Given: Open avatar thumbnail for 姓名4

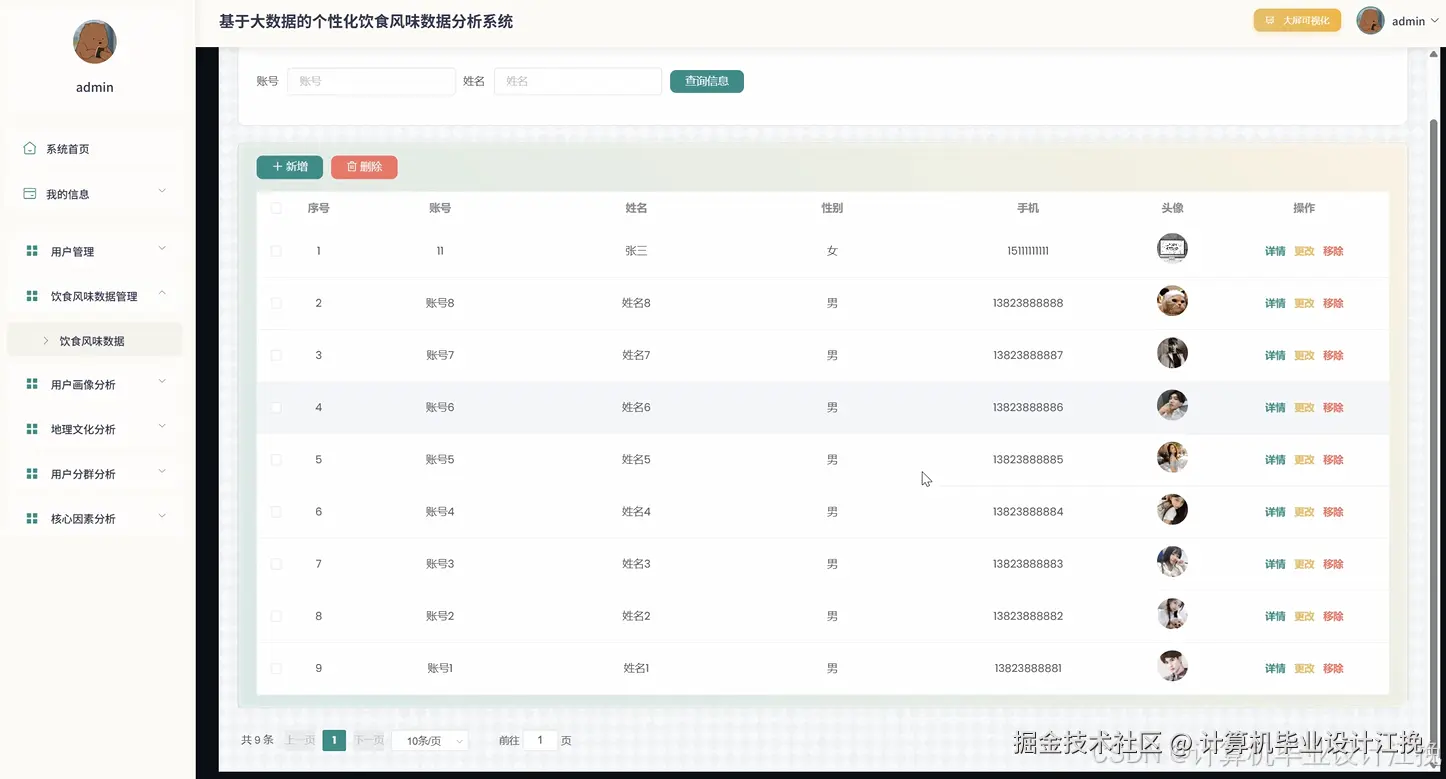Looking at the screenshot, I should tap(1172, 510).
